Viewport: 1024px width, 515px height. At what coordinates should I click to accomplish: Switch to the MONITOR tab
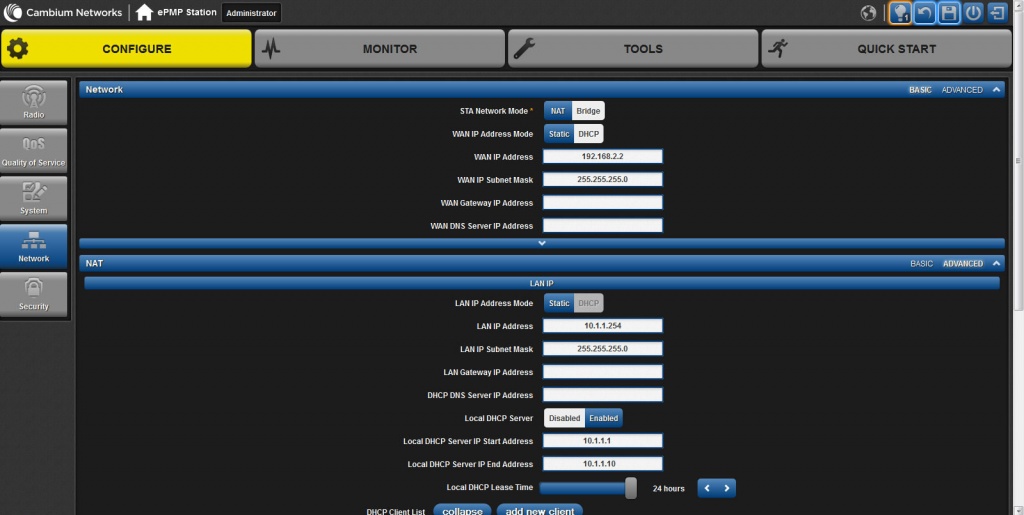[380, 49]
